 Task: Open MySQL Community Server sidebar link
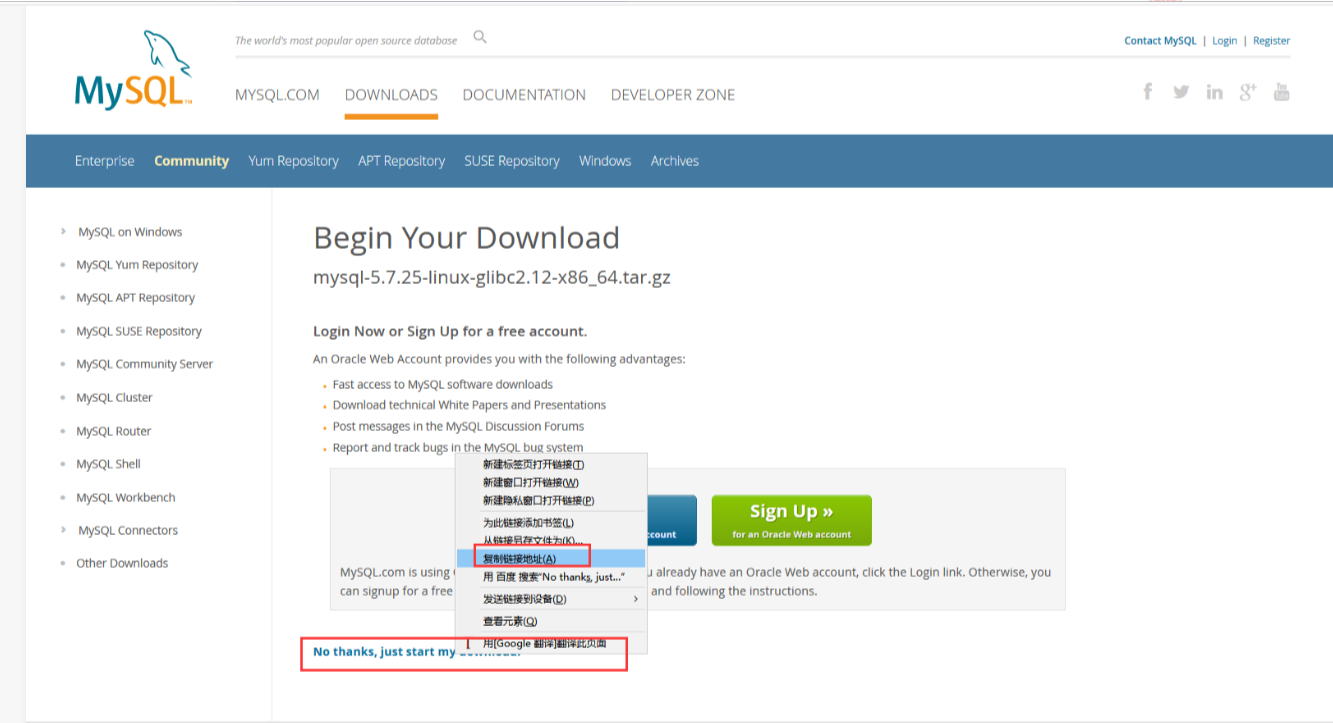(x=144, y=364)
